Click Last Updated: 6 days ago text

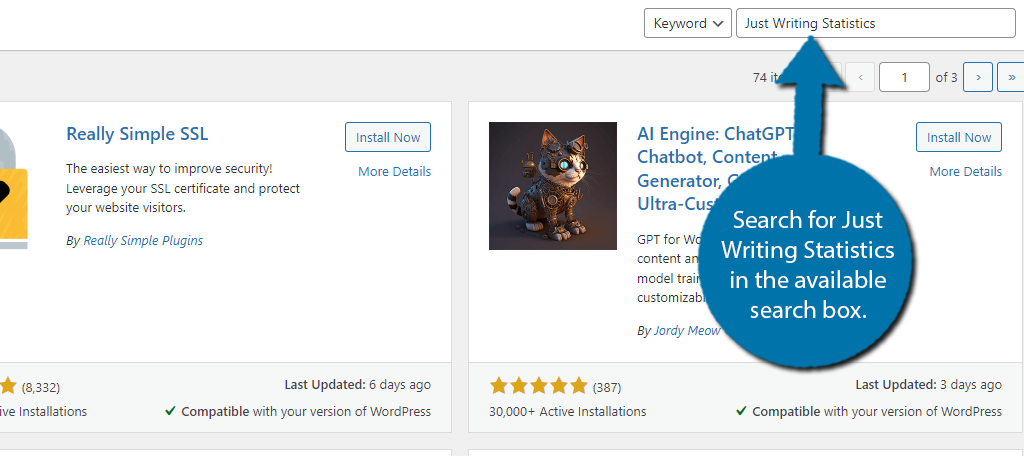(x=357, y=385)
